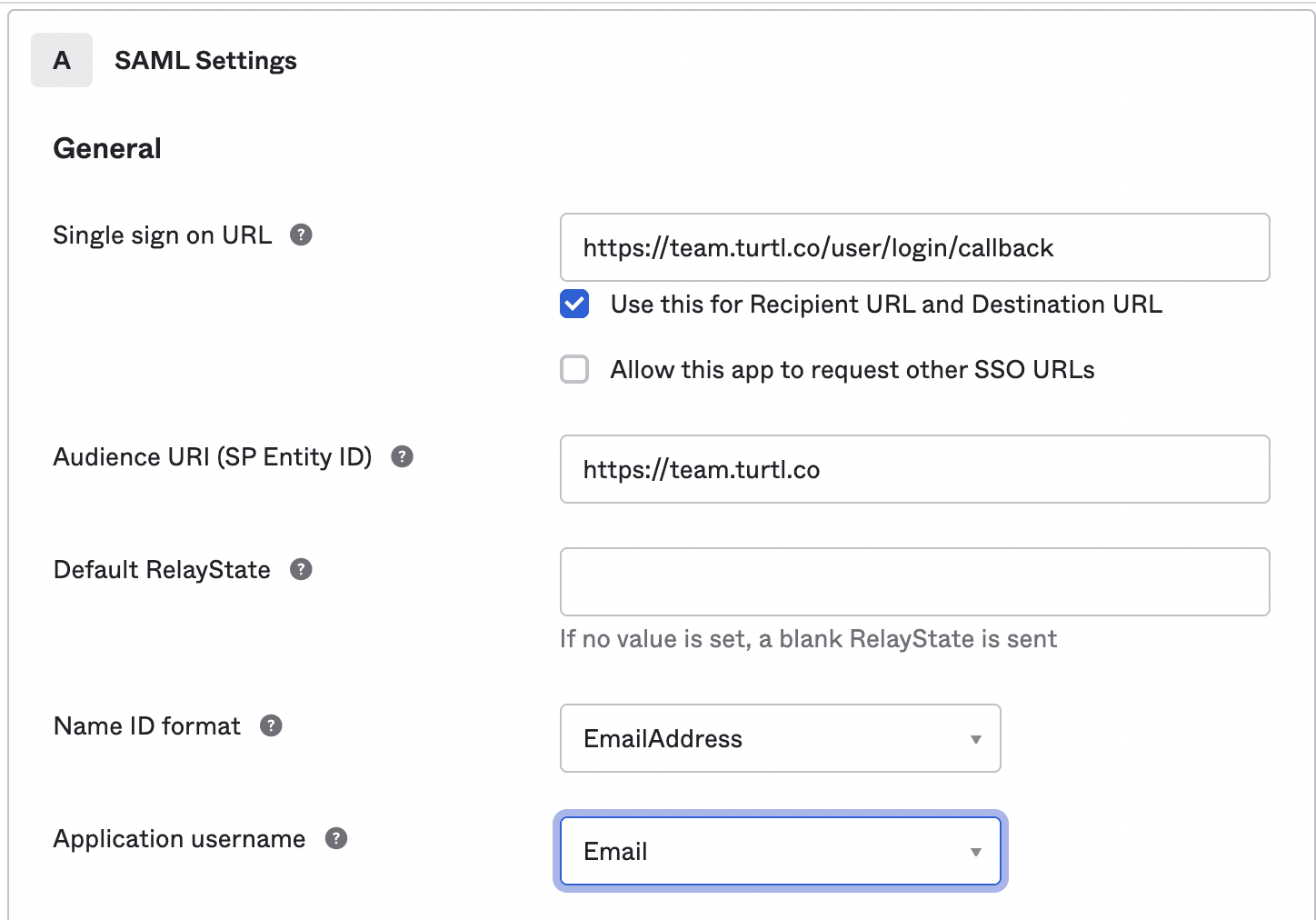Click the General heading

(107, 148)
